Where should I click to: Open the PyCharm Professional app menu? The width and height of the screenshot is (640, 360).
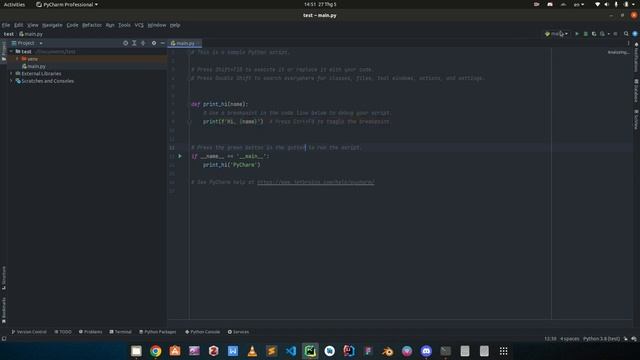point(67,4)
